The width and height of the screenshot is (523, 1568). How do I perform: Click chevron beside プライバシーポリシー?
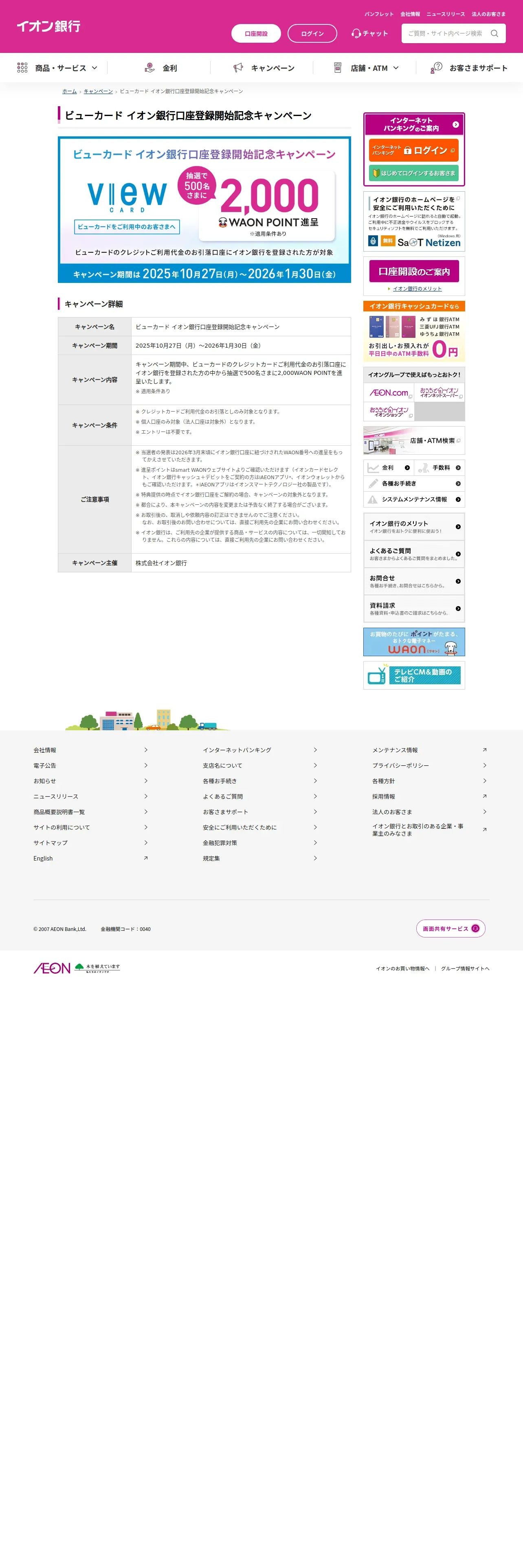[x=485, y=765]
